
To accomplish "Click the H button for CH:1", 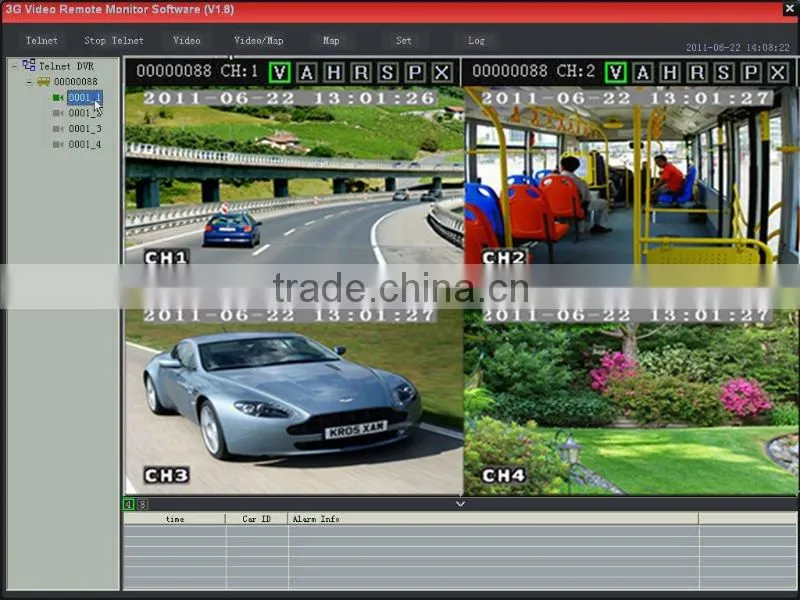I will click(x=334, y=72).
